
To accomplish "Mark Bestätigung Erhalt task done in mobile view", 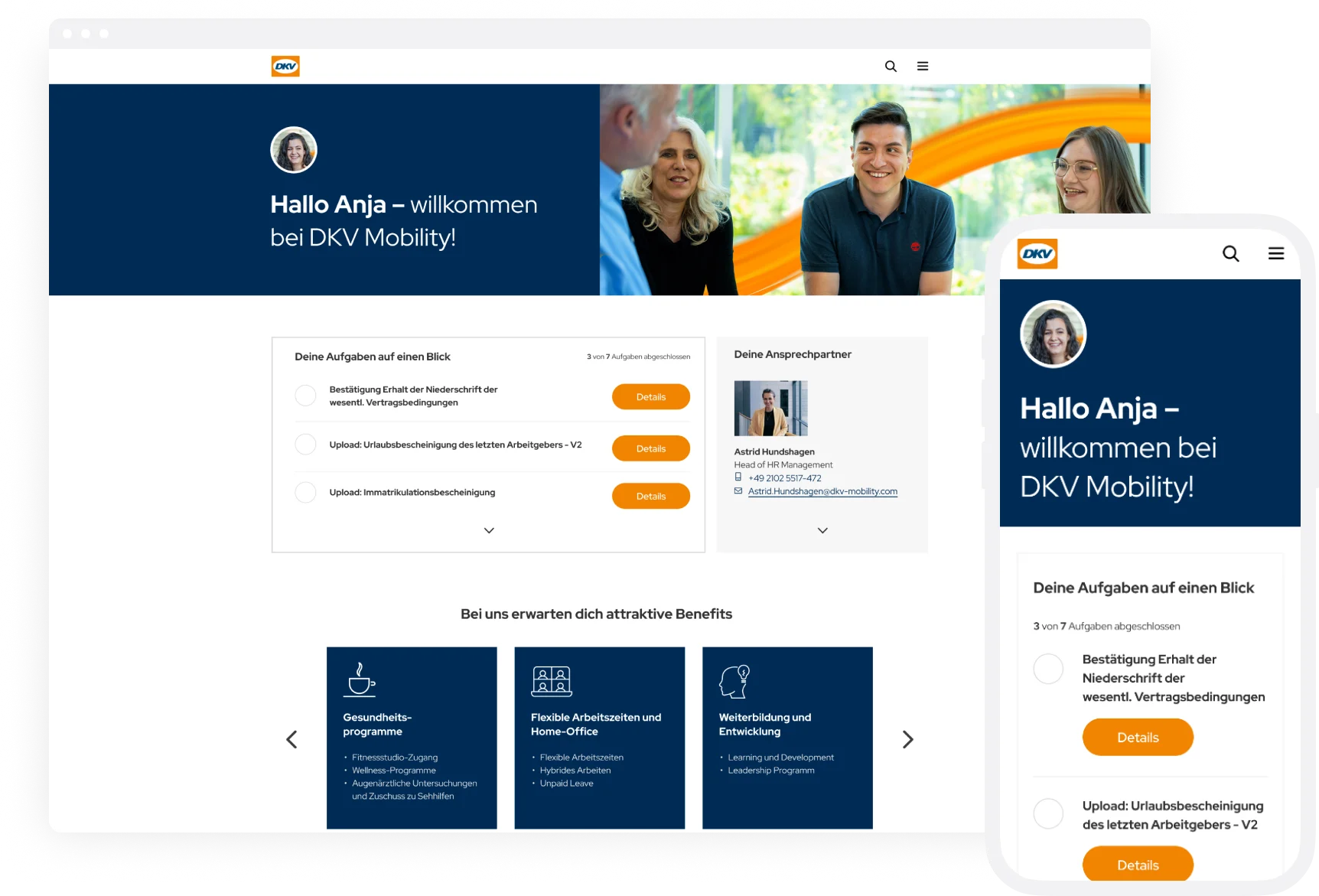I will [1048, 669].
